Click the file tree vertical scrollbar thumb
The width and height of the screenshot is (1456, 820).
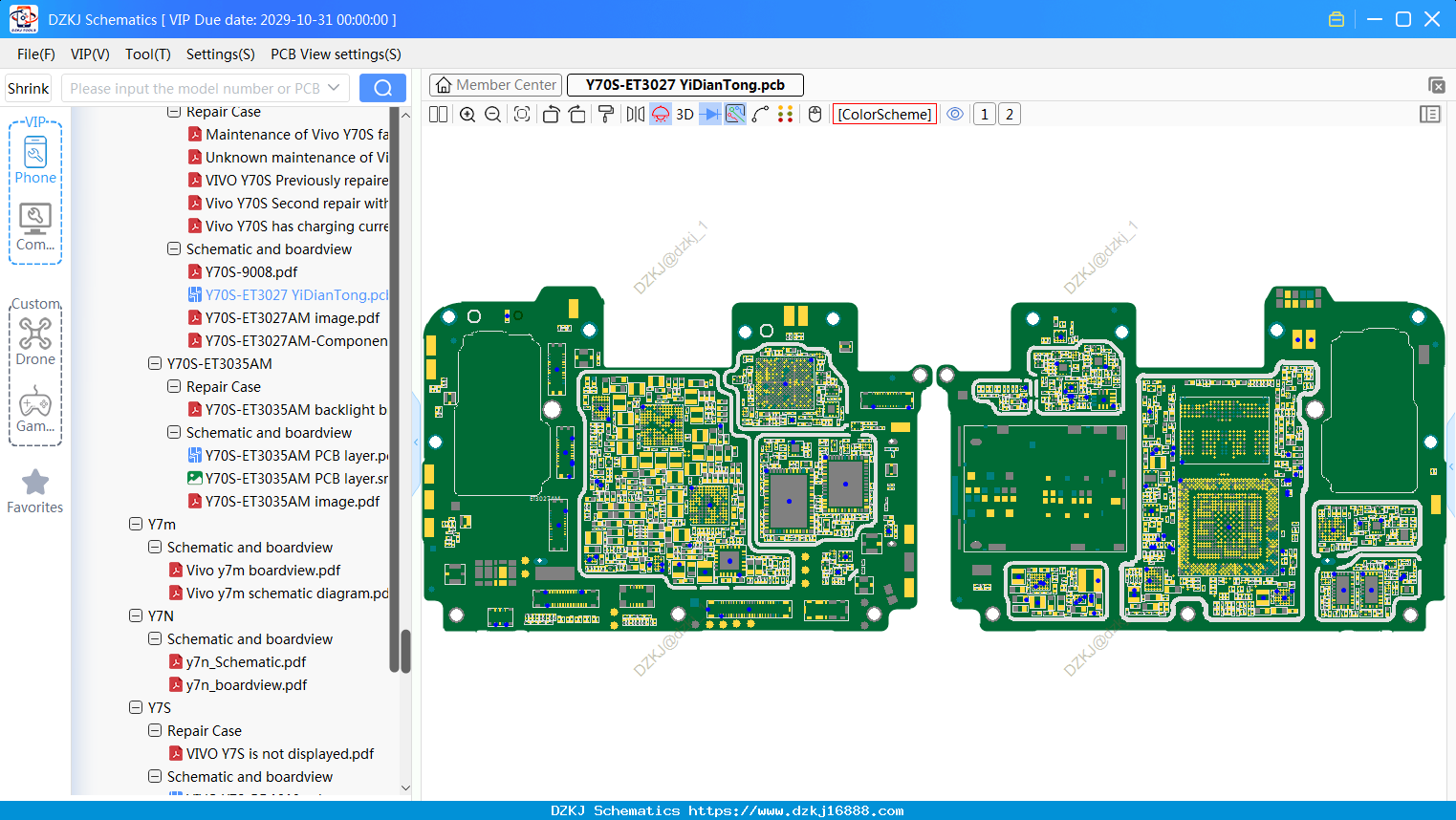tap(405, 651)
